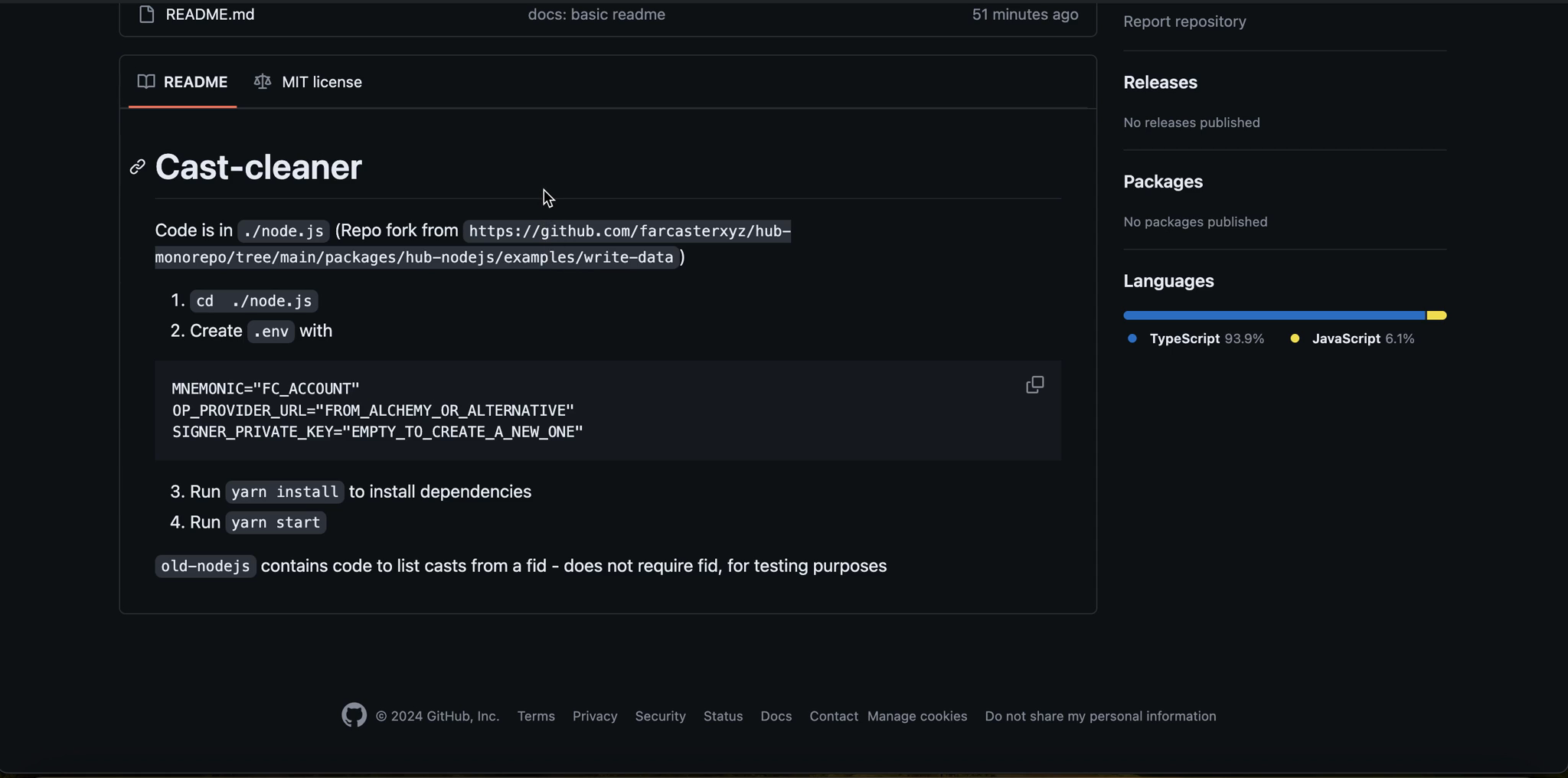The image size is (1568, 778).
Task: Copy the .env code block contents
Action: [1034, 384]
